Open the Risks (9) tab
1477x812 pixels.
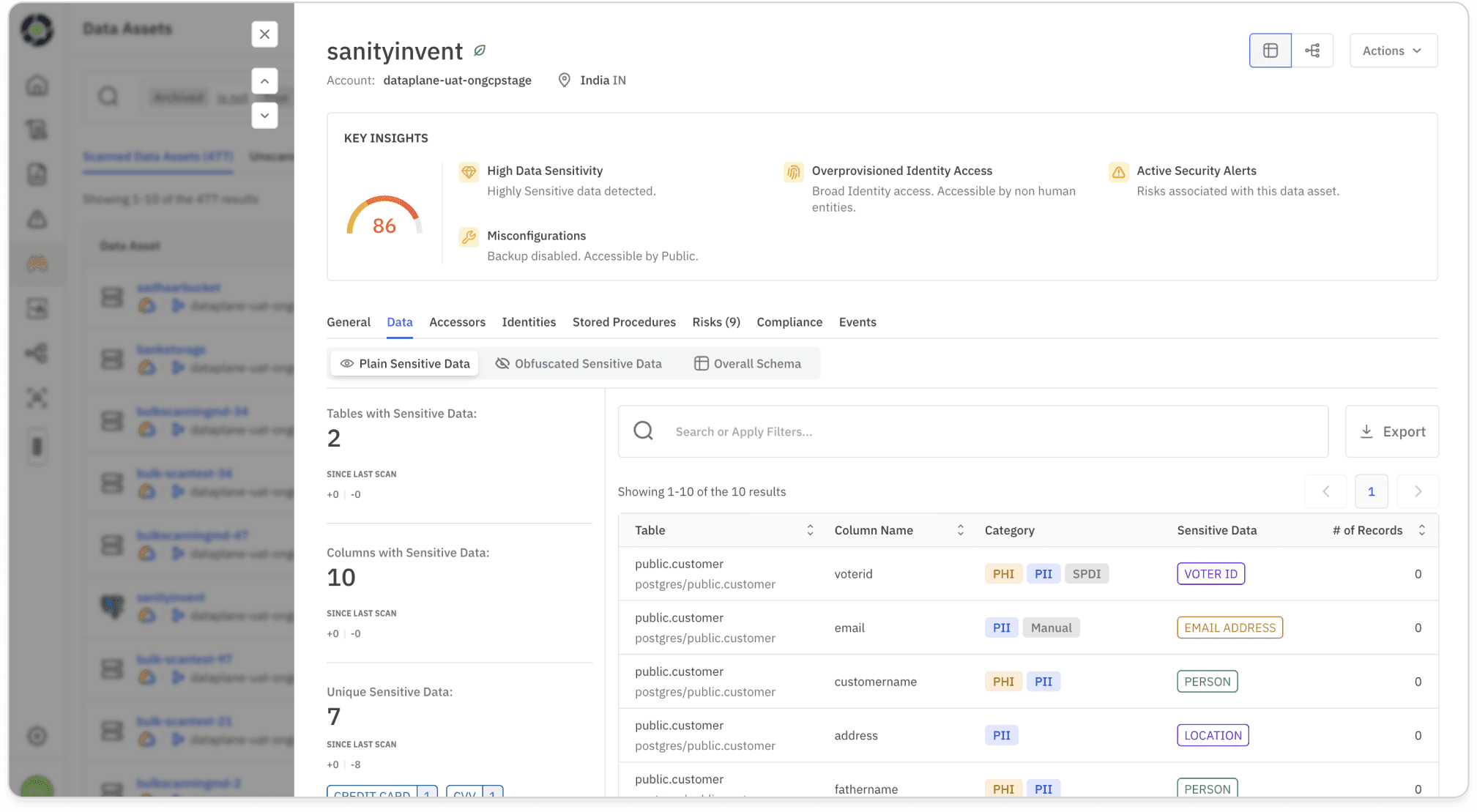pos(715,322)
